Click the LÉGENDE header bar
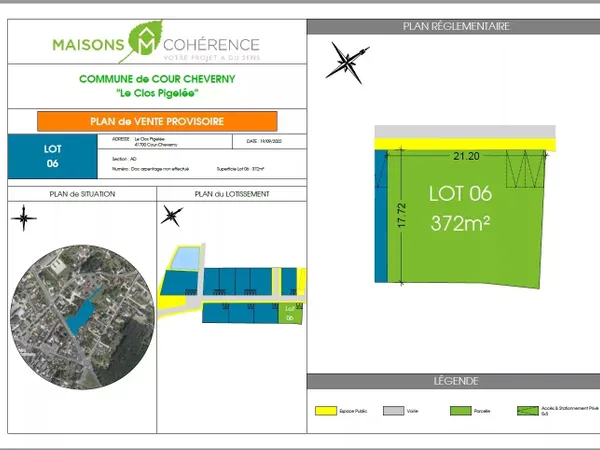 tap(453, 381)
